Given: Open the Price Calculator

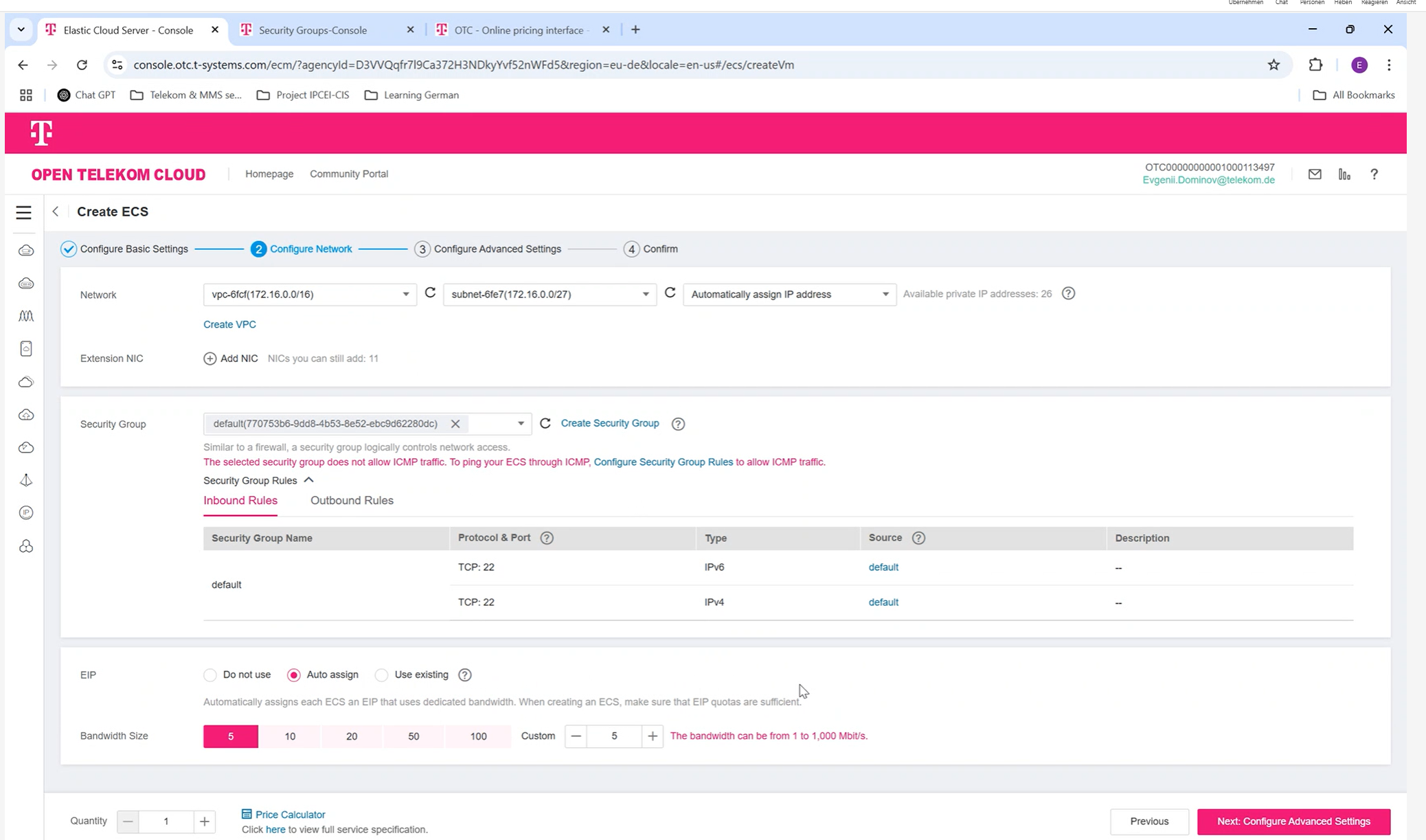Looking at the screenshot, I should click(283, 815).
